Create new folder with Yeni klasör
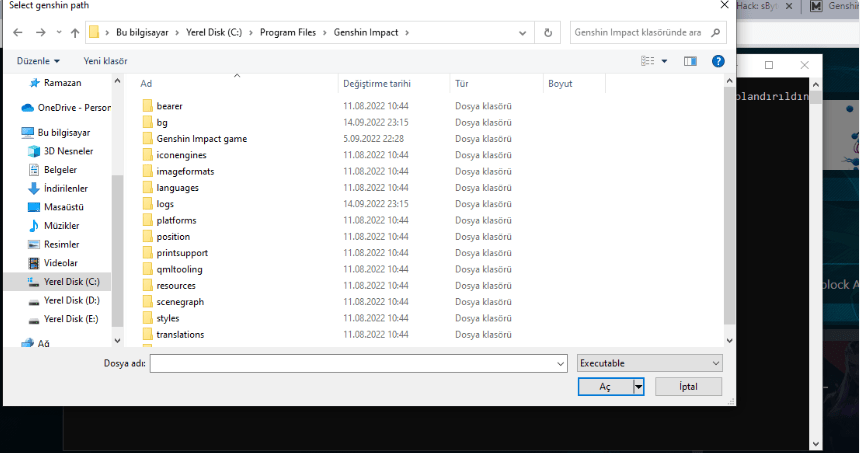The image size is (860, 453). [105, 61]
